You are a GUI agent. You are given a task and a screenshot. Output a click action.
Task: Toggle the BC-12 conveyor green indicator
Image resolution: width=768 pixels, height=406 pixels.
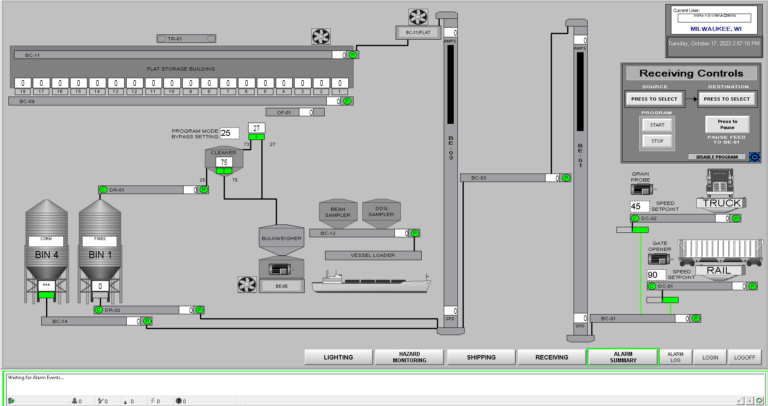413,233
